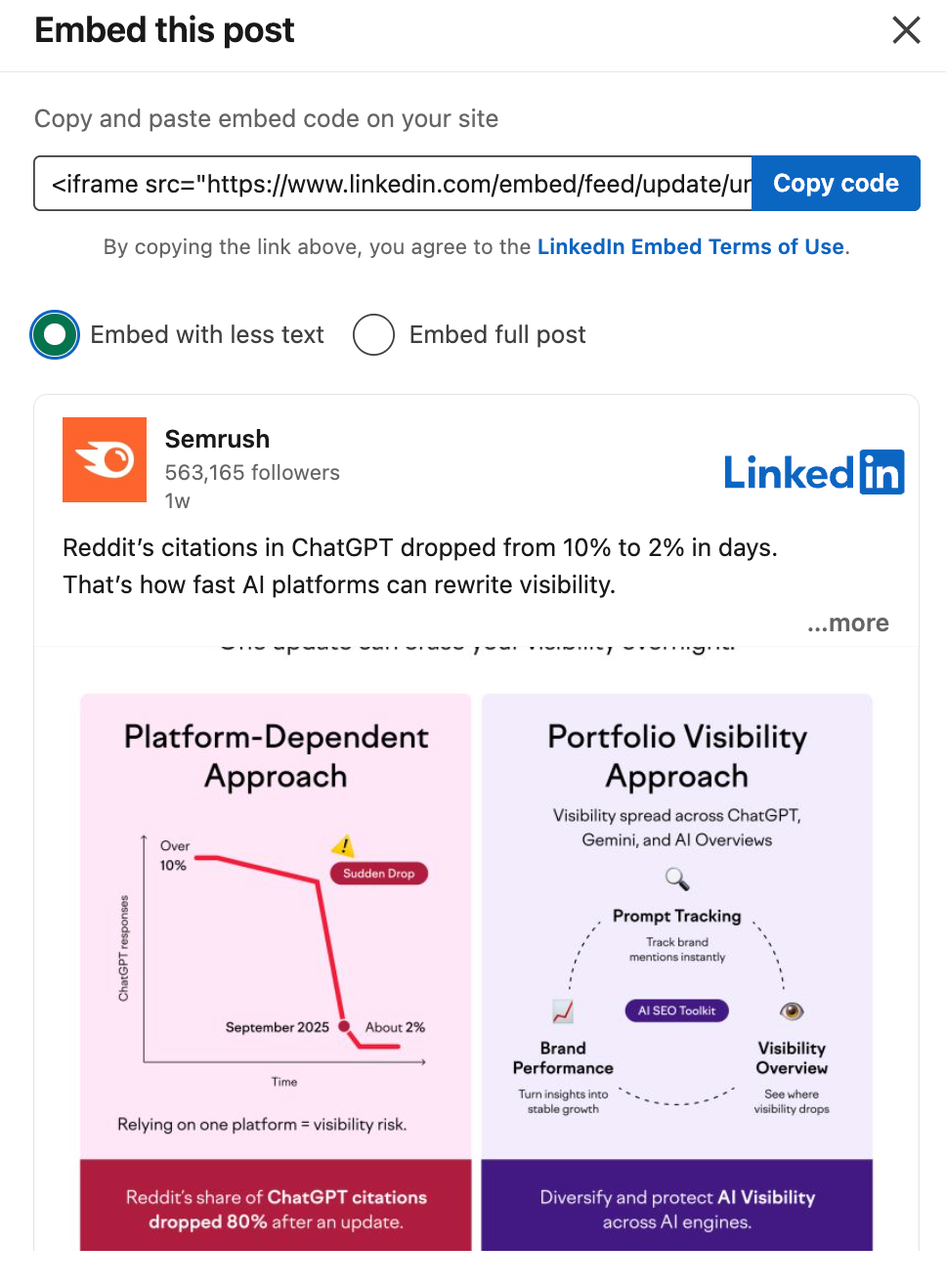The width and height of the screenshot is (946, 1288).
Task: Select Embed full post
Action: coord(373,334)
